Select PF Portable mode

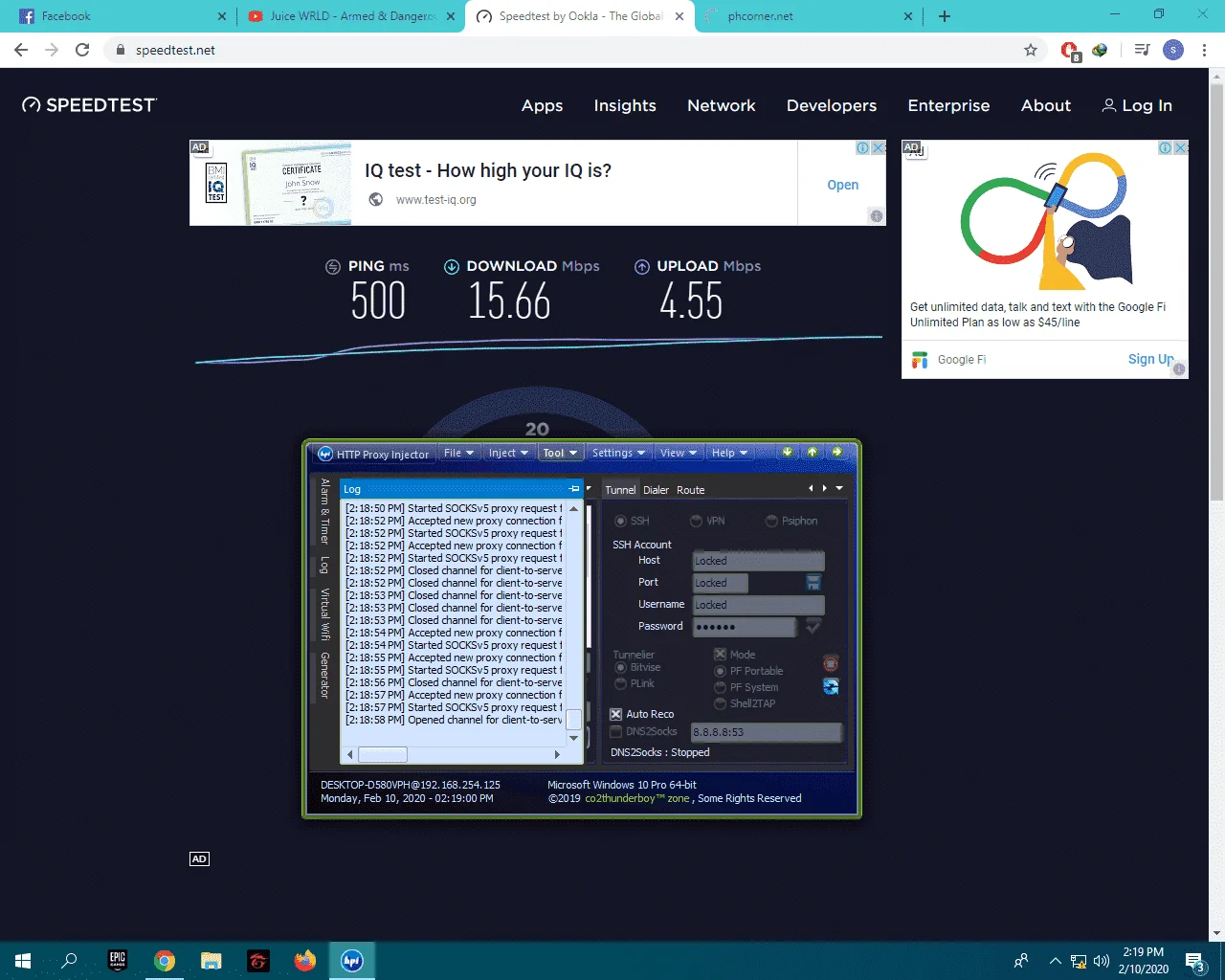[x=721, y=671]
